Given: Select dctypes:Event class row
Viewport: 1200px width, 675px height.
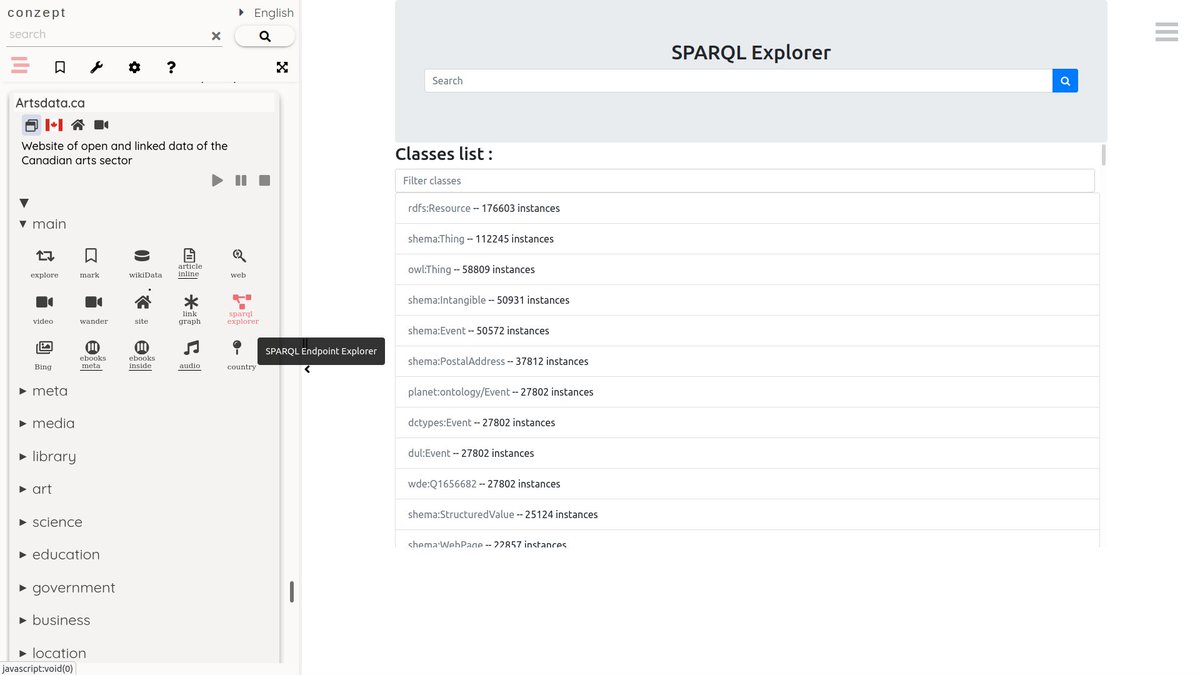Looking at the screenshot, I should click(747, 423).
